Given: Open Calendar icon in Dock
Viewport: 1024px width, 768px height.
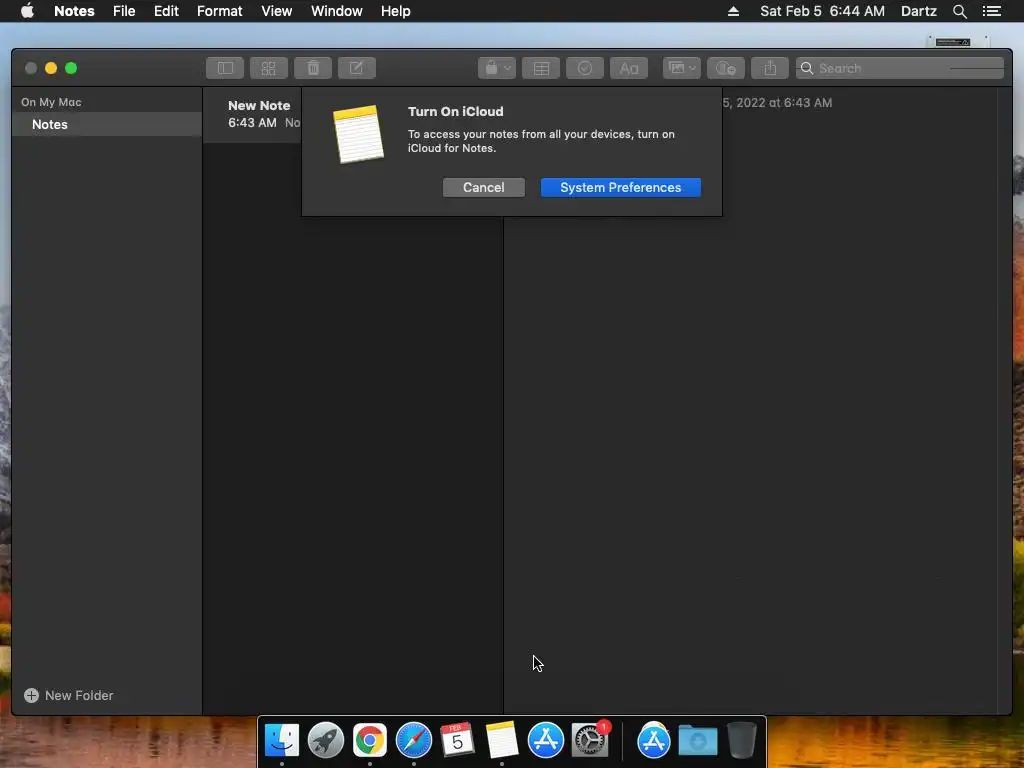Looking at the screenshot, I should click(x=457, y=741).
